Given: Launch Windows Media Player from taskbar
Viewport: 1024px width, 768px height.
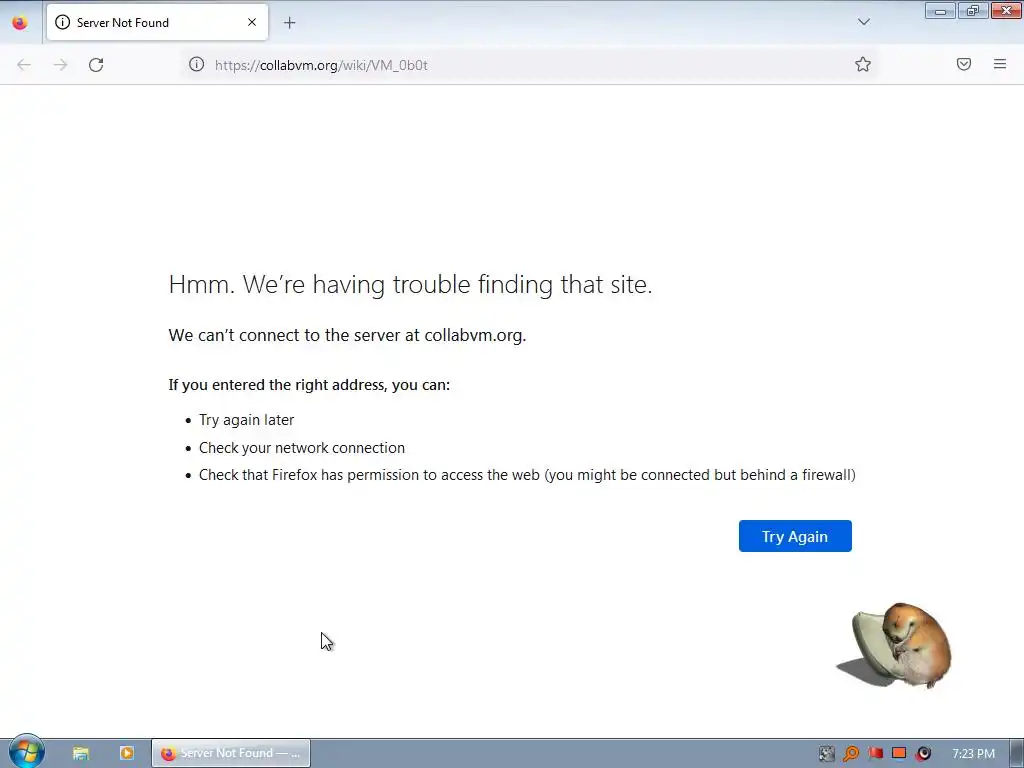Looking at the screenshot, I should pyautogui.click(x=127, y=753).
